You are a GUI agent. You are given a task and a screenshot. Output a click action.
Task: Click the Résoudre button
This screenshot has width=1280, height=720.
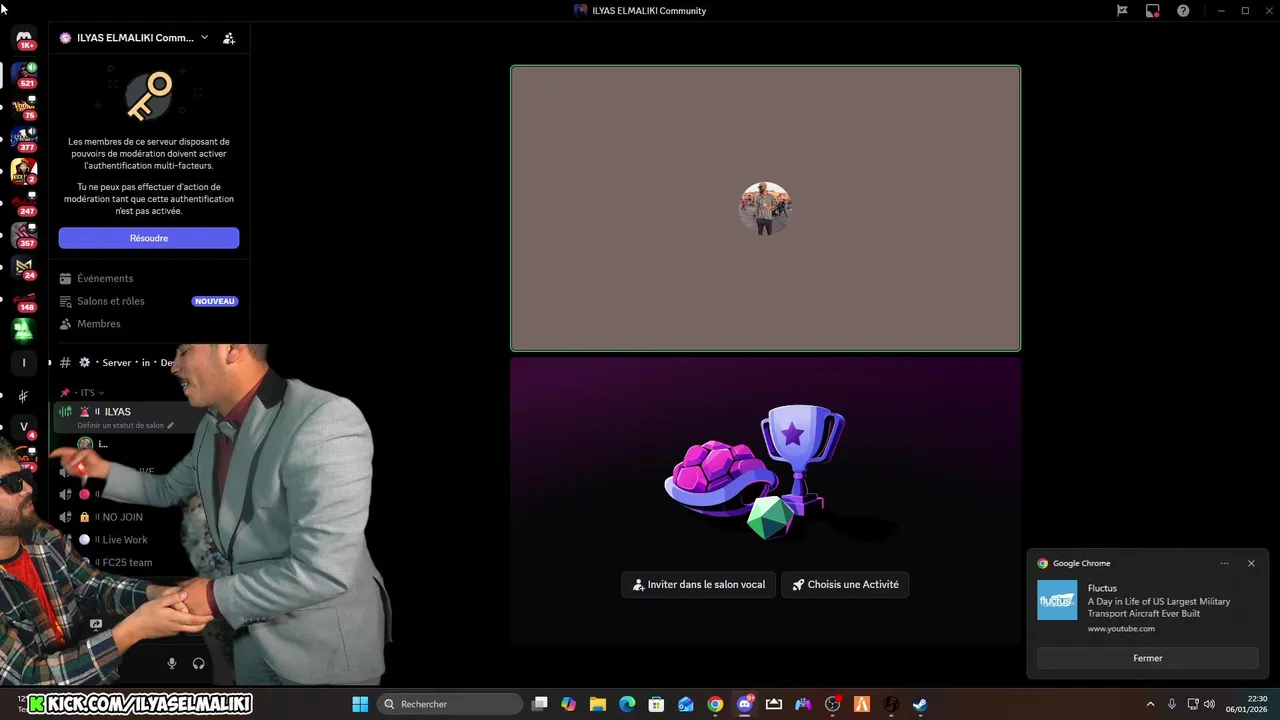pos(149,238)
